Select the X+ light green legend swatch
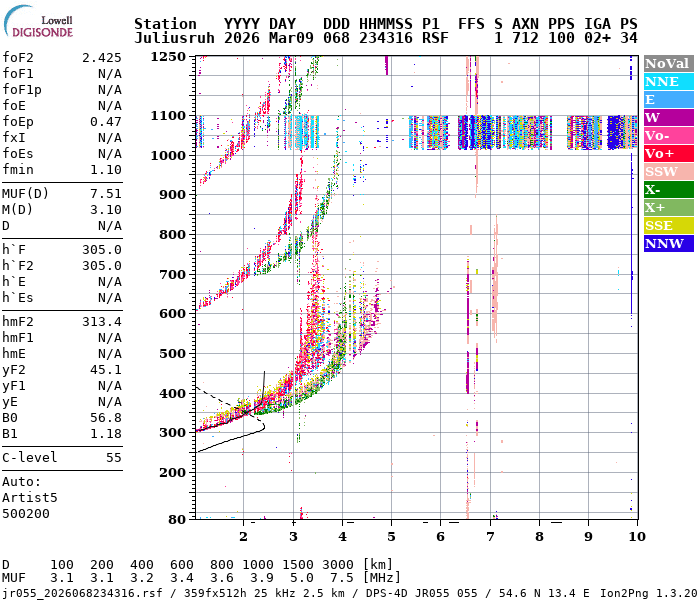700x600 pixels. tap(667, 207)
